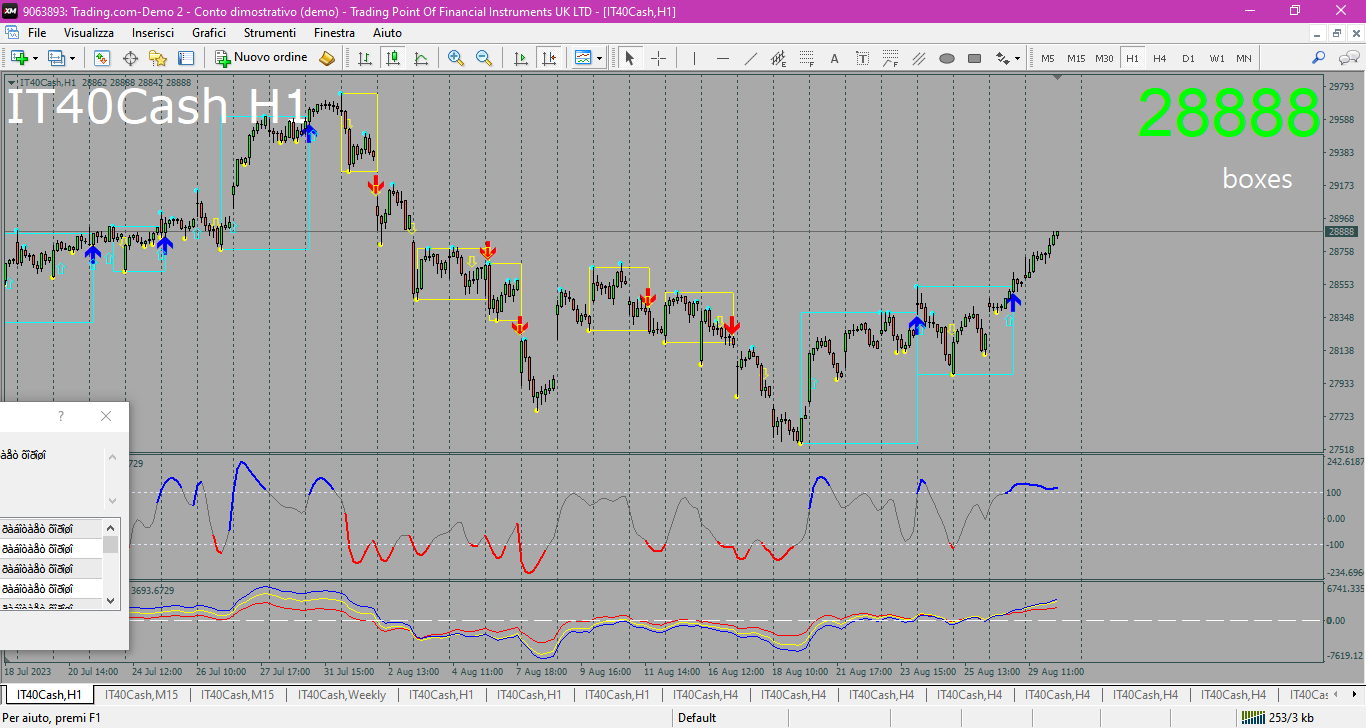Click the arrows objects icon
Viewport: 1366px width, 728px height.
(1002, 58)
